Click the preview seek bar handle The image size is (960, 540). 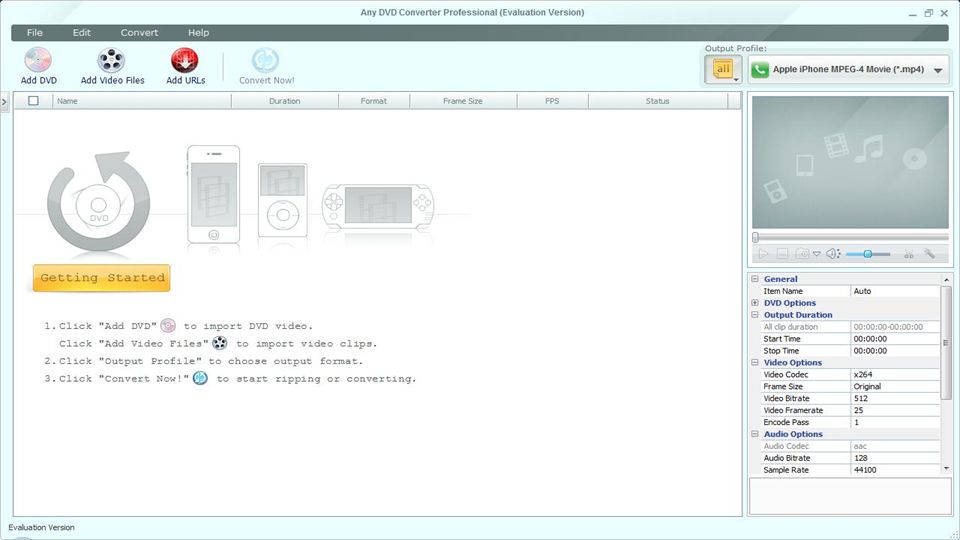(756, 238)
